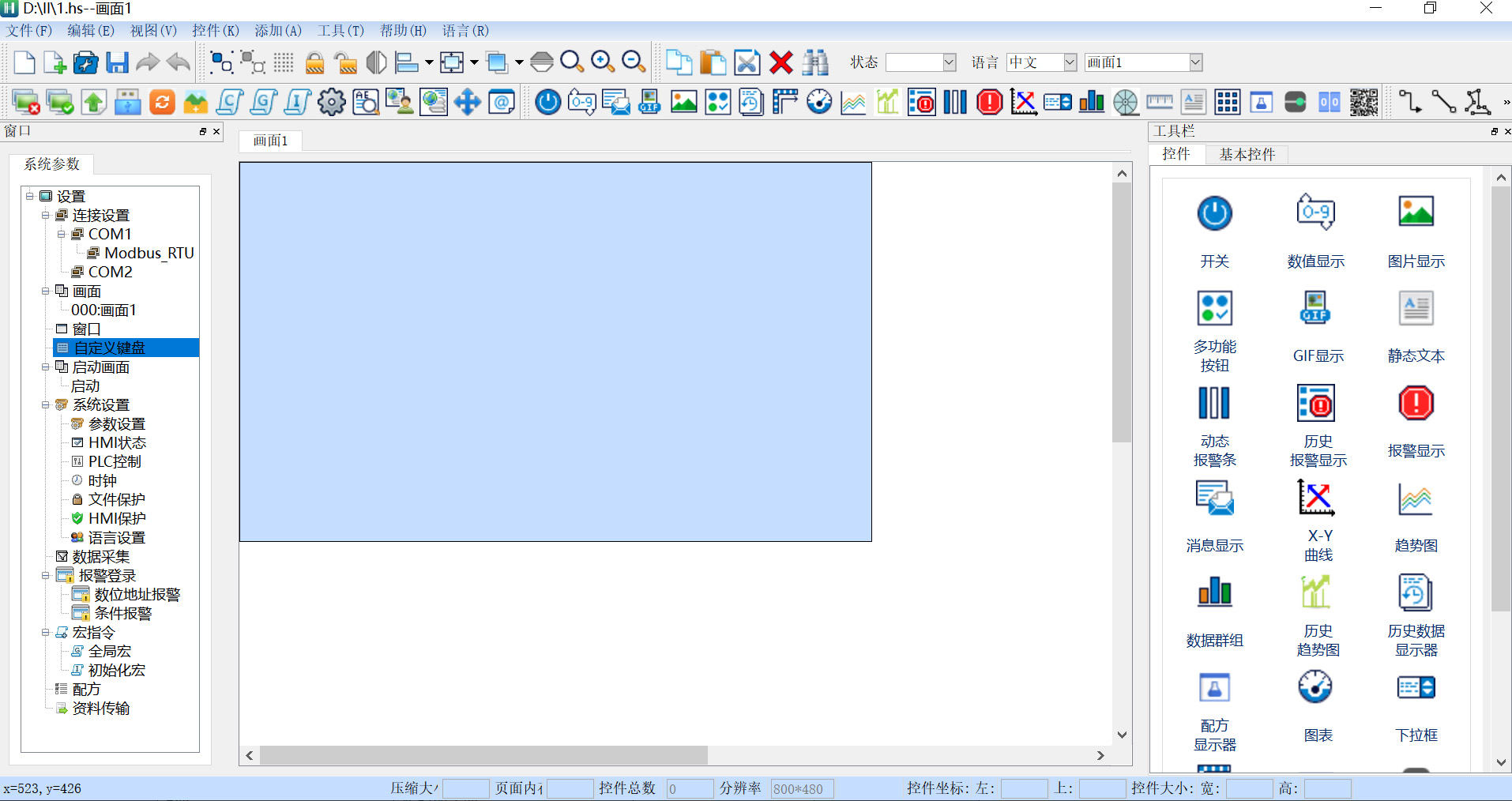
Task: Click the blue 画面1 design canvas
Action: click(555, 352)
